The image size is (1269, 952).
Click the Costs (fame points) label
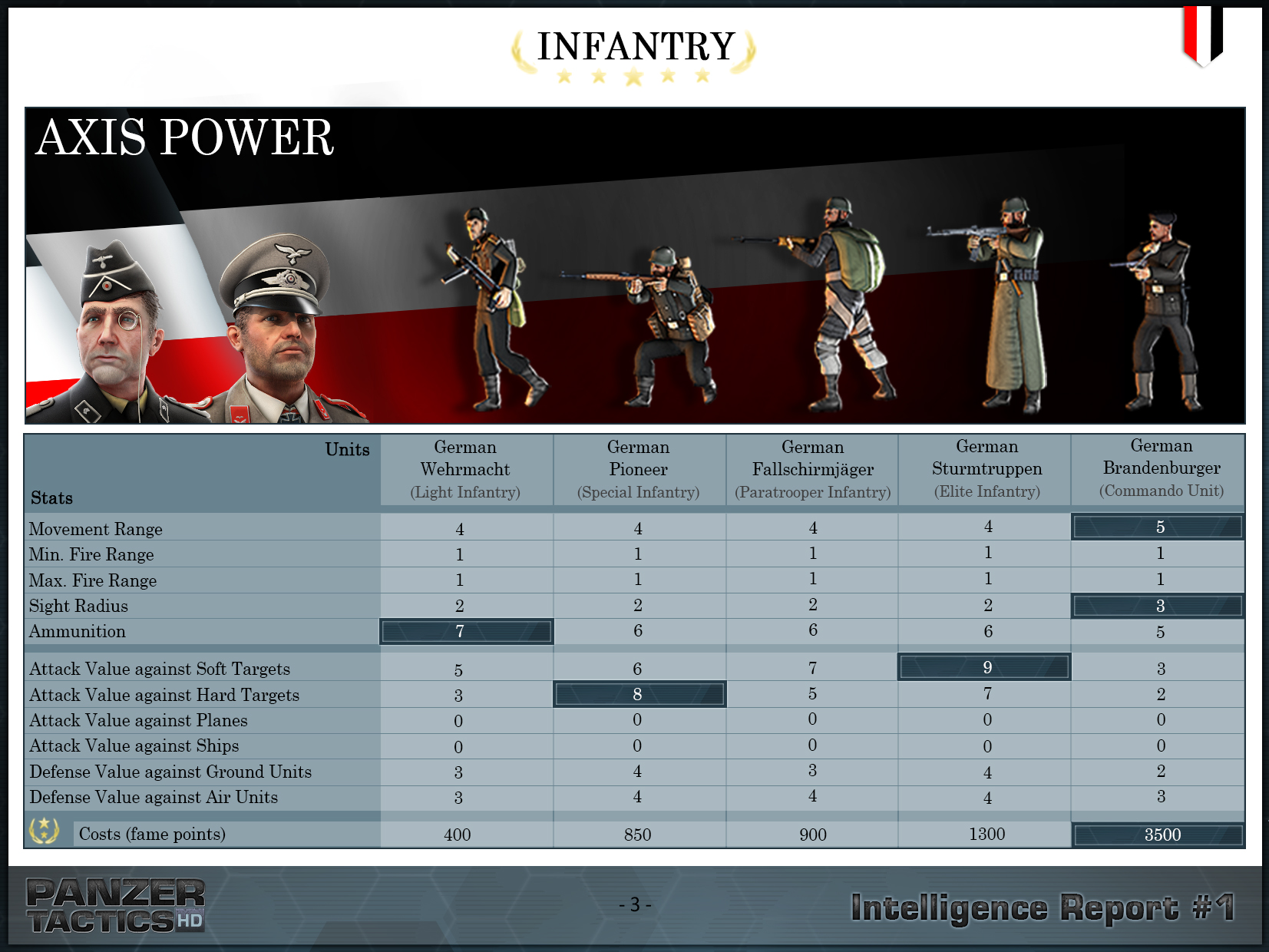click(152, 834)
